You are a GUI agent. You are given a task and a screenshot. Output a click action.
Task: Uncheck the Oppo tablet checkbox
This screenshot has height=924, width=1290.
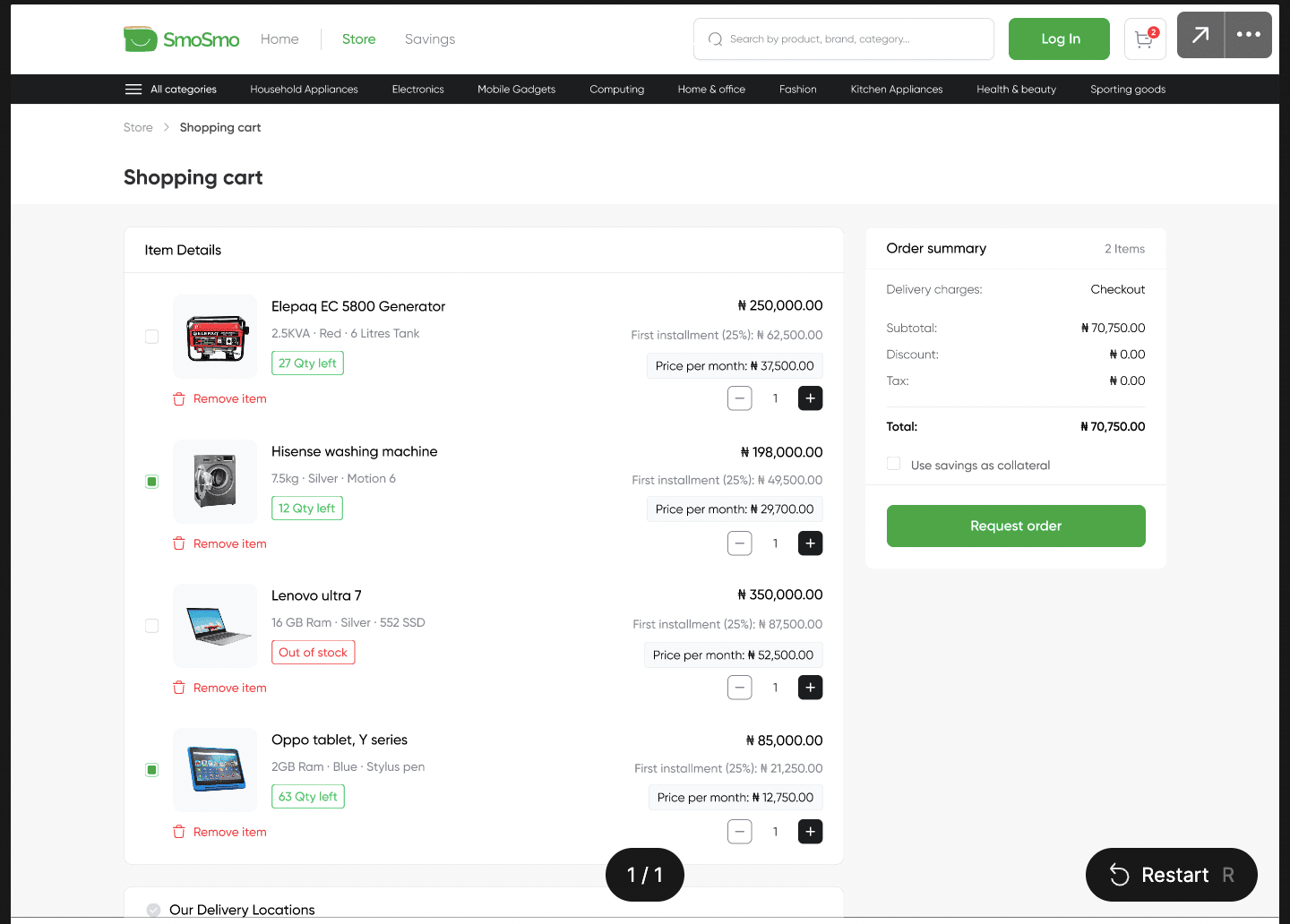coord(152,770)
